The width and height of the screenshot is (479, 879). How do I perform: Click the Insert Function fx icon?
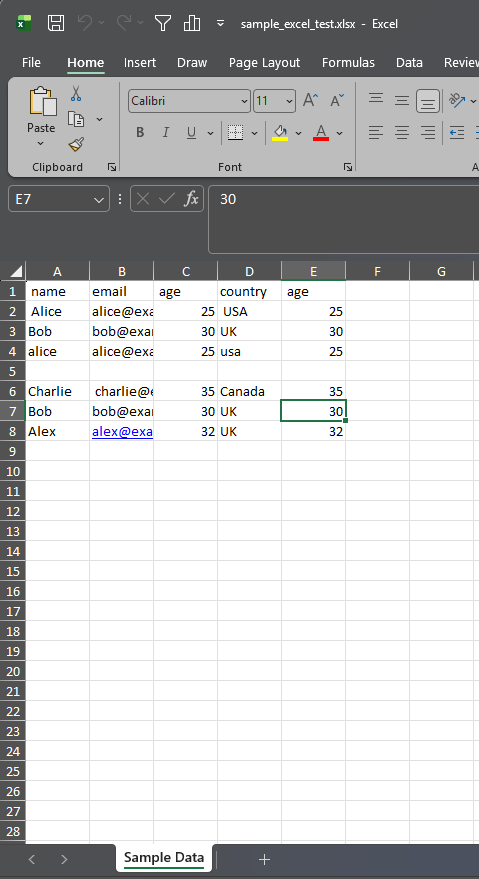tap(191, 198)
